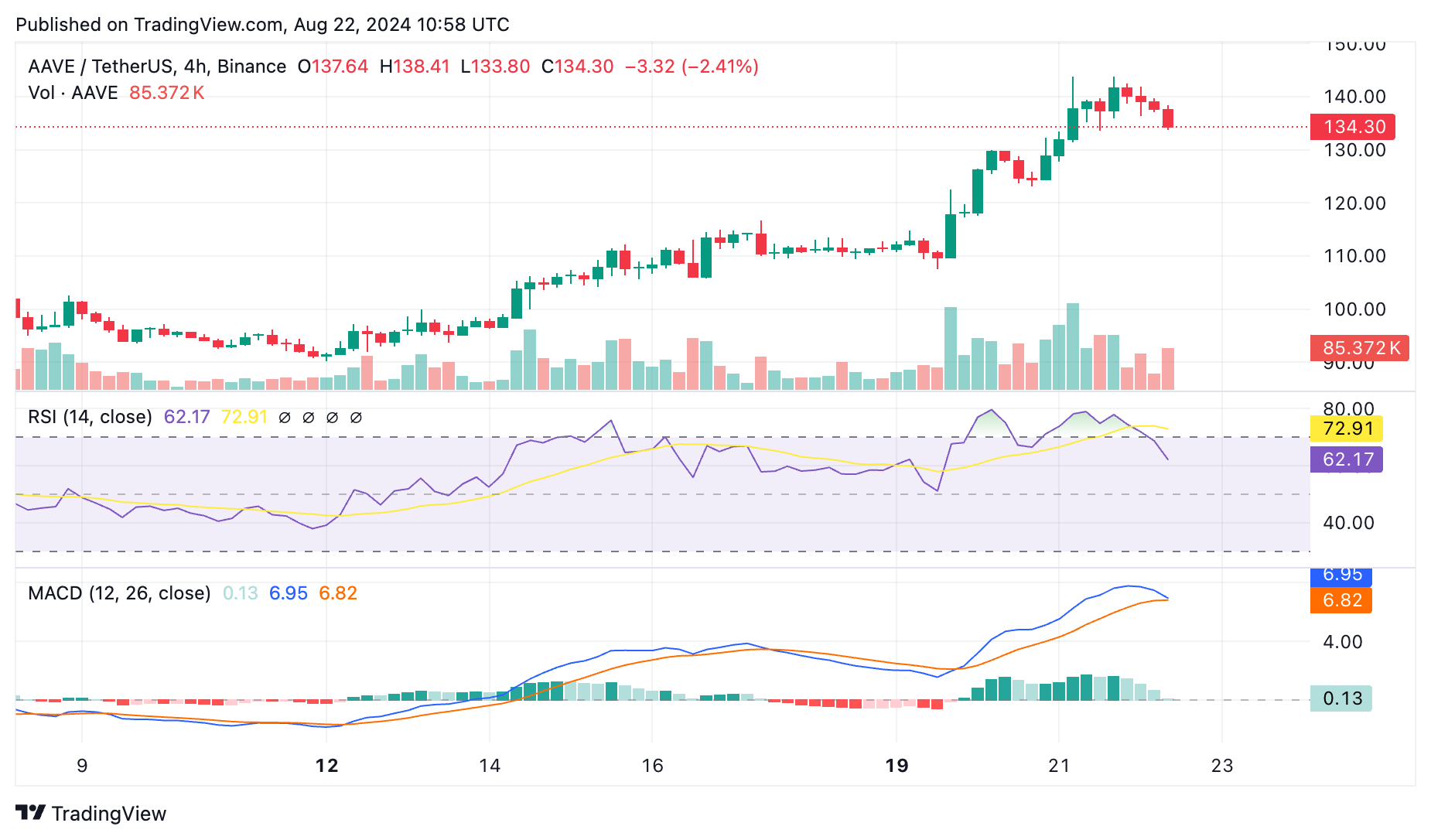
Task: Click the orange signal value 6.82 in legend
Action: (x=338, y=593)
